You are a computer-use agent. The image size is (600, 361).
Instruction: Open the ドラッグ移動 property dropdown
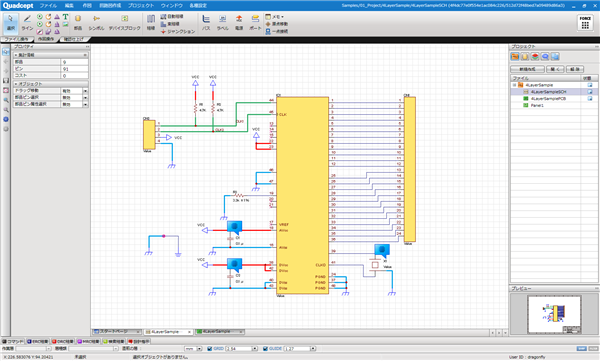pos(85,91)
